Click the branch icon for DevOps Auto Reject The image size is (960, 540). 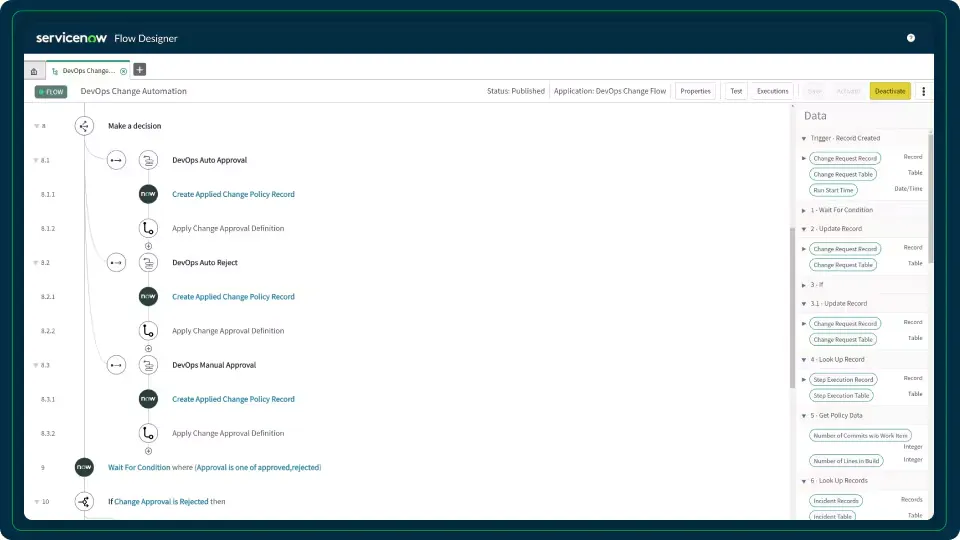click(x=116, y=263)
